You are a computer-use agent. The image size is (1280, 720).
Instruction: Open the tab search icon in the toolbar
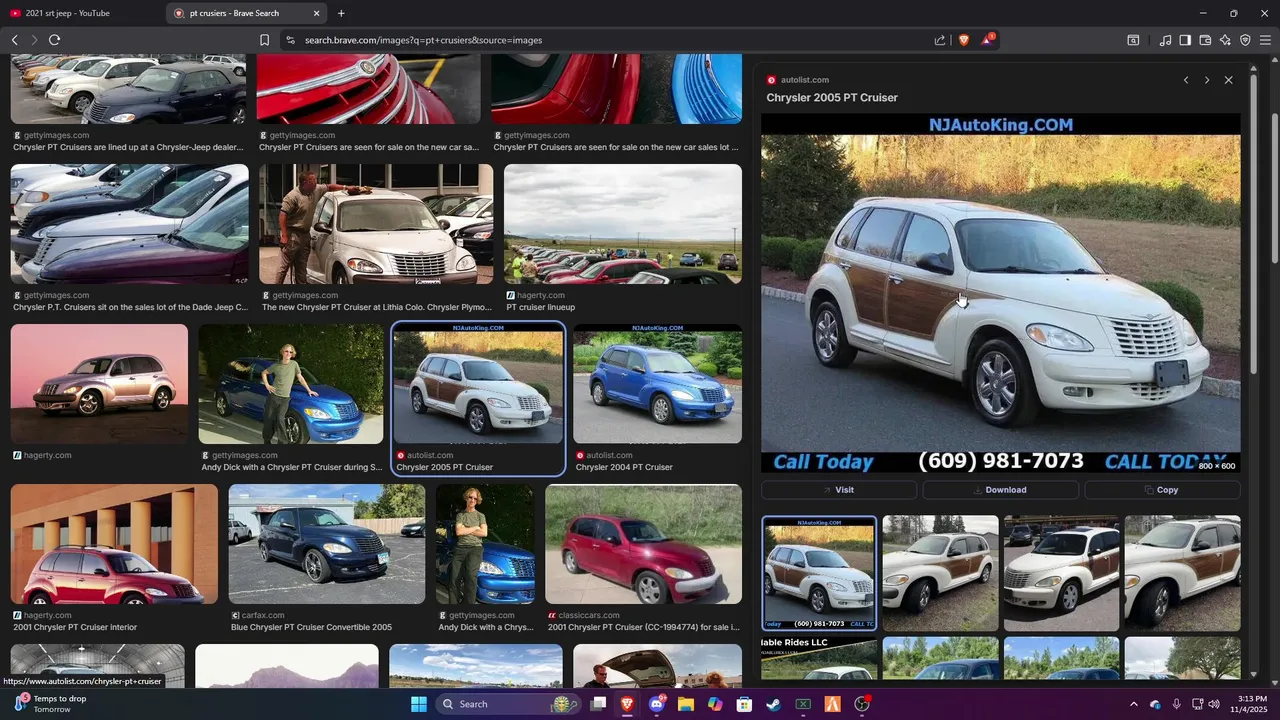[1133, 40]
